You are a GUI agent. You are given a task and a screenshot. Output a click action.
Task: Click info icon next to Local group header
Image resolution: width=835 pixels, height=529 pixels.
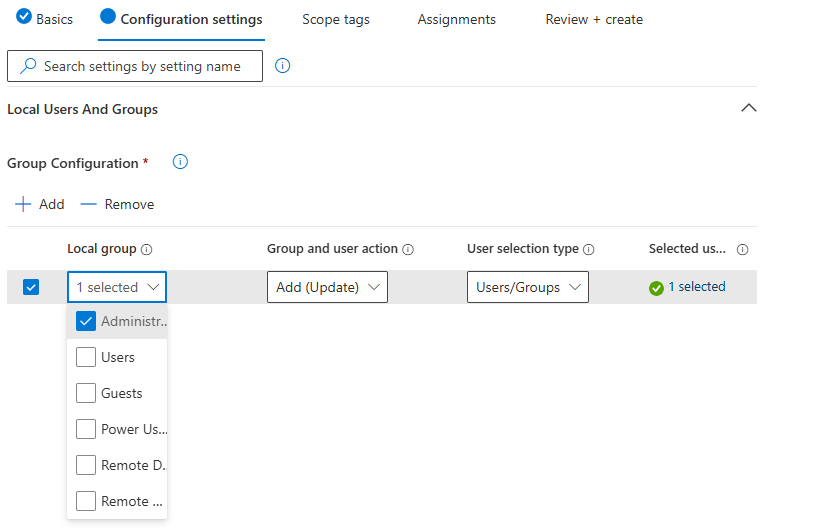click(x=146, y=250)
